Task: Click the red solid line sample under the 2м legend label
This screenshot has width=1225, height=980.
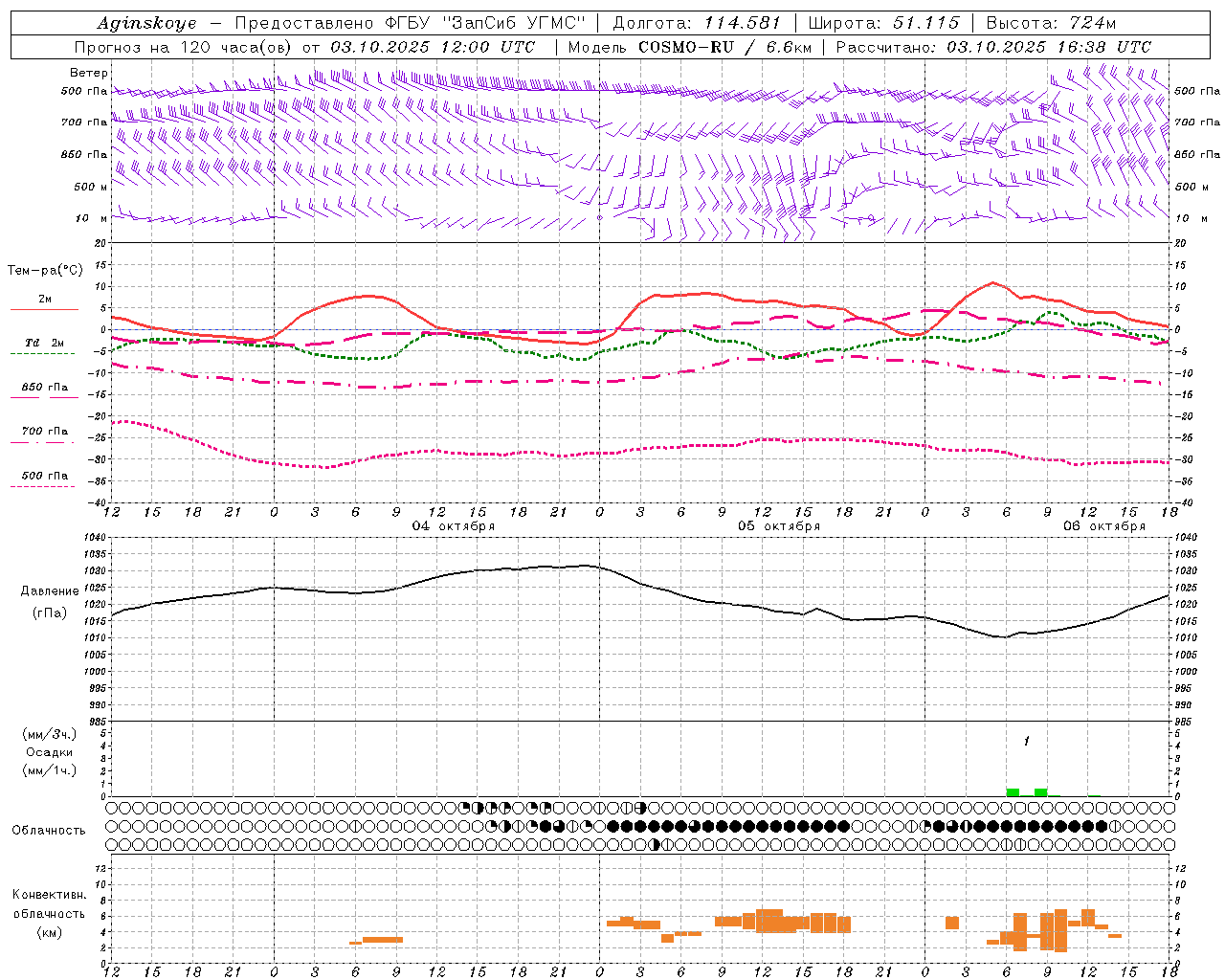Action: click(x=44, y=309)
